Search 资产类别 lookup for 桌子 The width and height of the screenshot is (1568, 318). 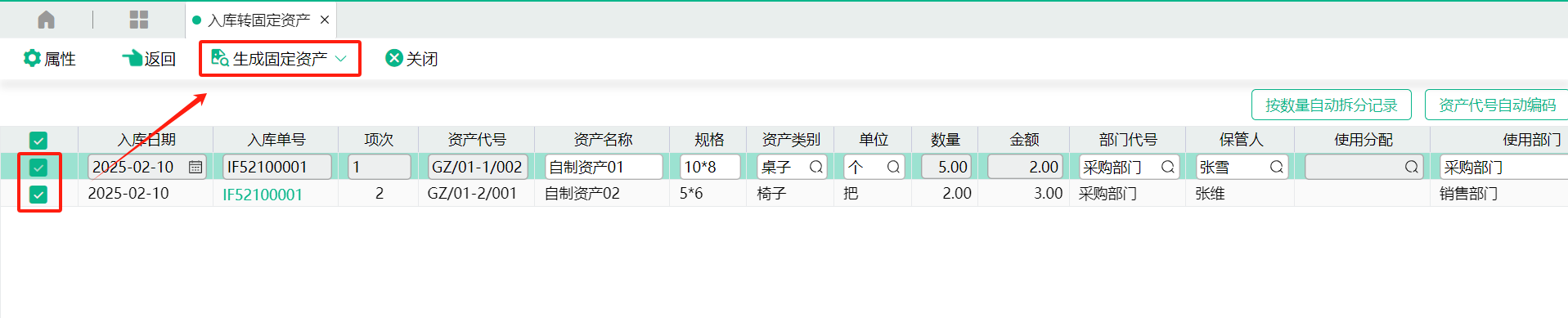click(815, 167)
